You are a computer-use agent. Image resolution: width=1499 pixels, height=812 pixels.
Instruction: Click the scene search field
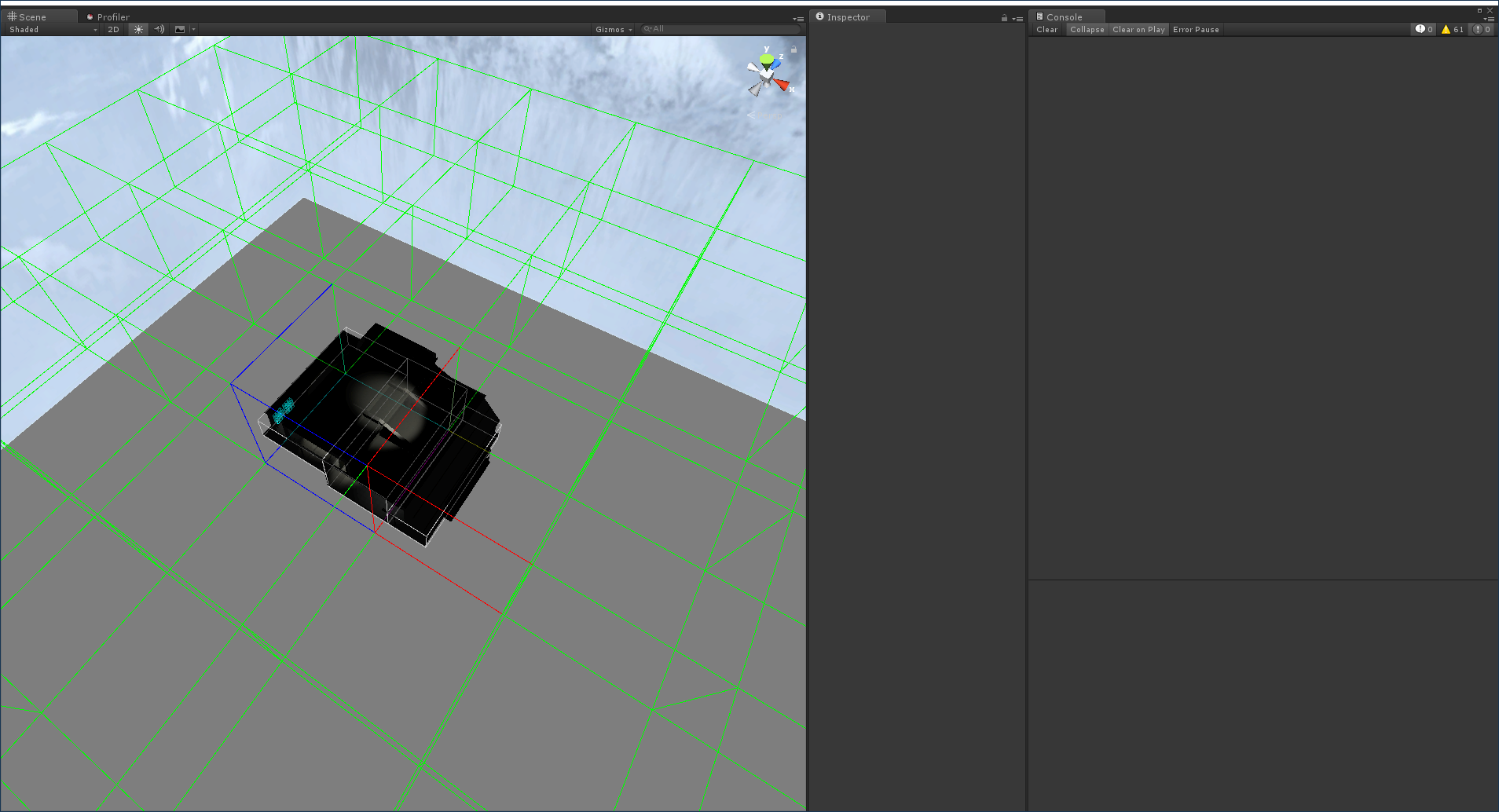[721, 29]
